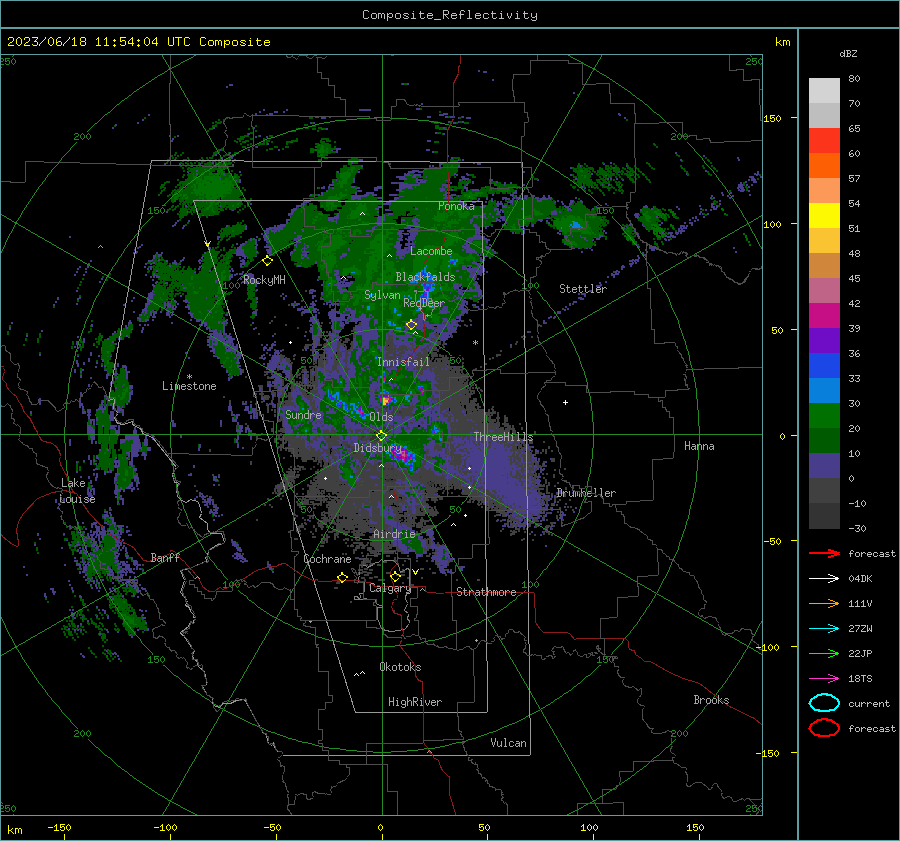Click the Sylvan label on the map
This screenshot has height=841, width=900.
(x=382, y=295)
